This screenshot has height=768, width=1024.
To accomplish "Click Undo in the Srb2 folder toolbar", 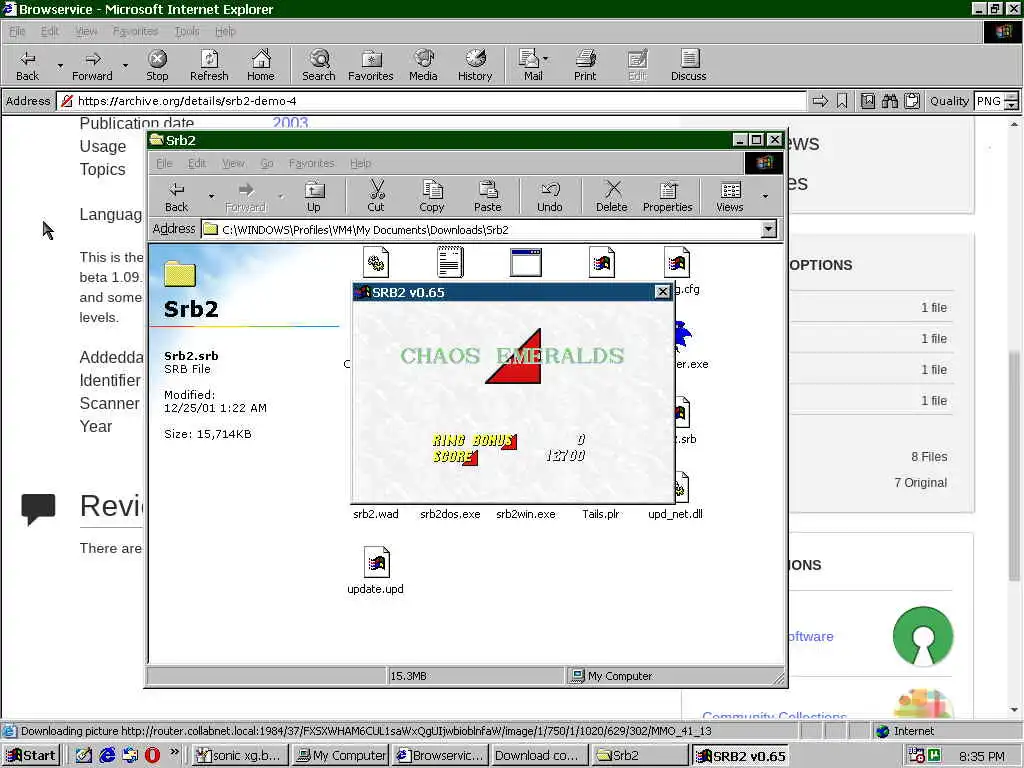I will pos(550,197).
